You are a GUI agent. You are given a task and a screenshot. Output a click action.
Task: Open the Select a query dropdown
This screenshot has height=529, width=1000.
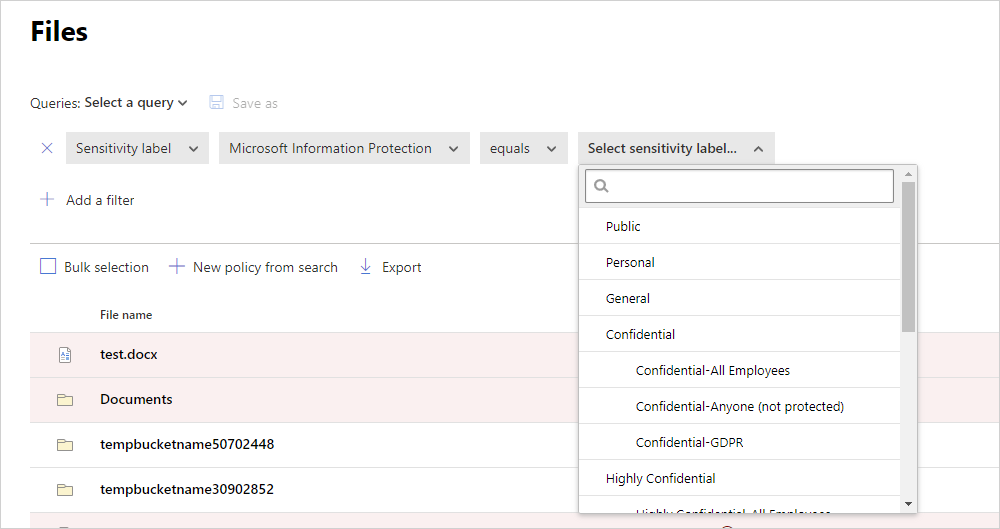pyautogui.click(x=136, y=103)
